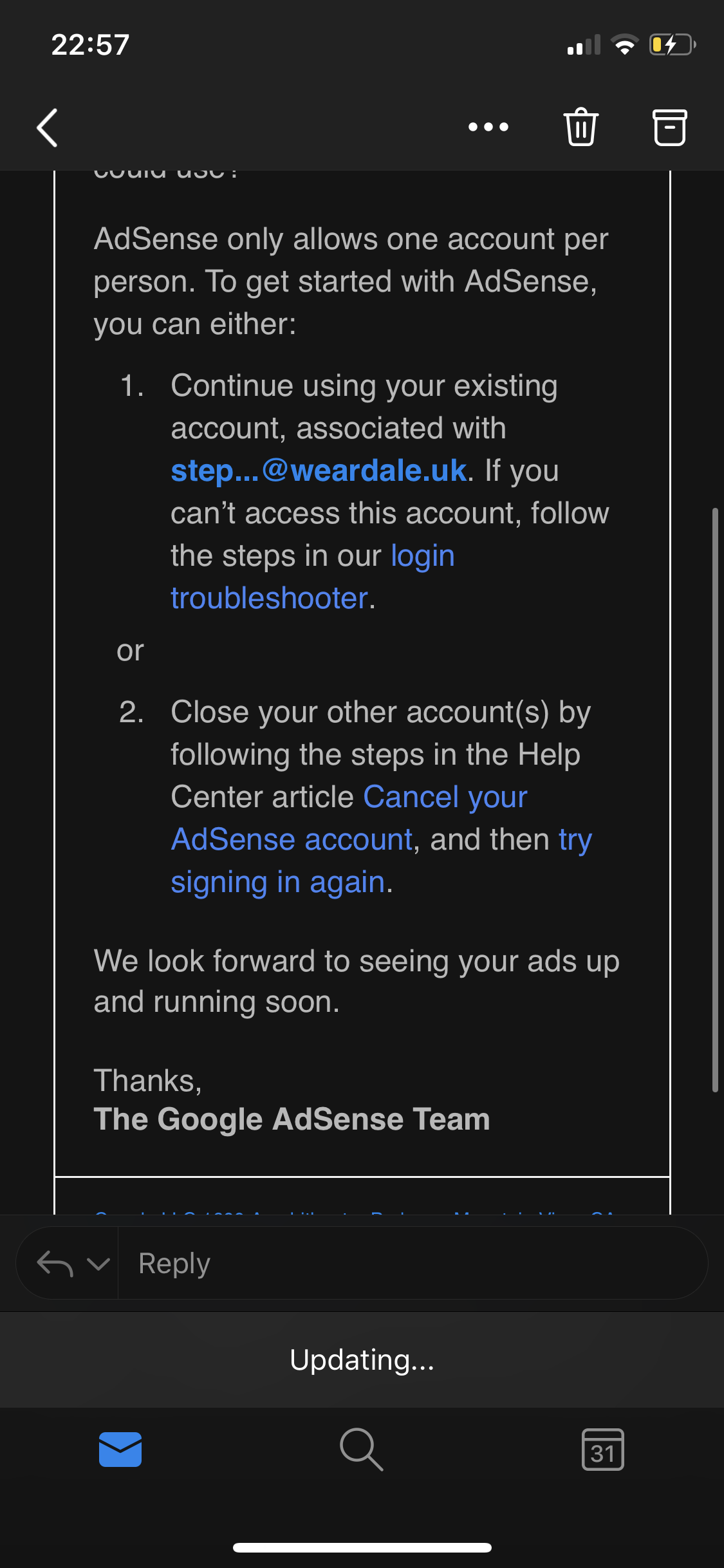The image size is (724, 1568).
Task: Open the Search tab
Action: point(362,1450)
